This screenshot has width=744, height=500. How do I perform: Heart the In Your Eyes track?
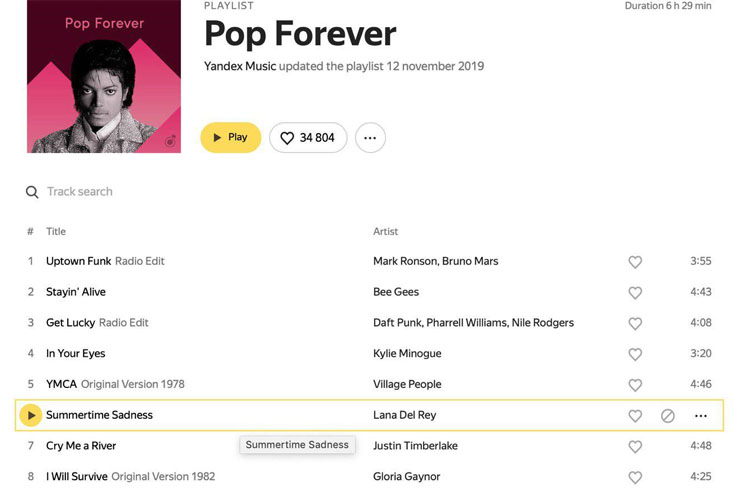[635, 354]
